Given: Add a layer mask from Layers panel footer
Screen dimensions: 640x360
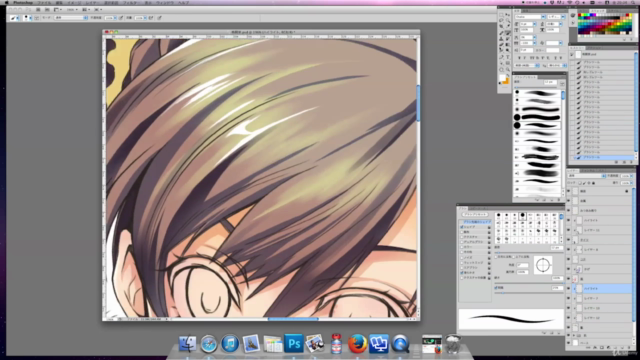Looking at the screenshot, I should [x=602, y=347].
